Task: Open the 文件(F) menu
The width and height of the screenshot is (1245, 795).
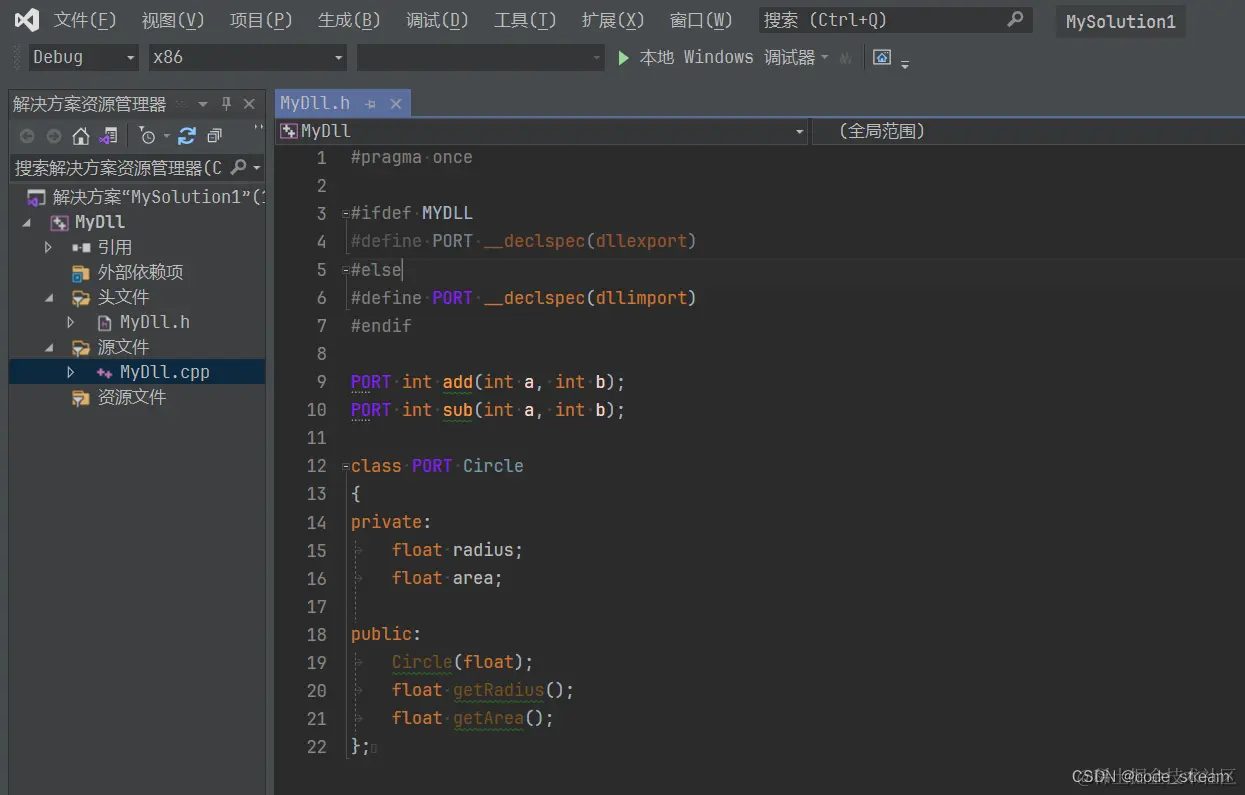Action: pyautogui.click(x=85, y=20)
